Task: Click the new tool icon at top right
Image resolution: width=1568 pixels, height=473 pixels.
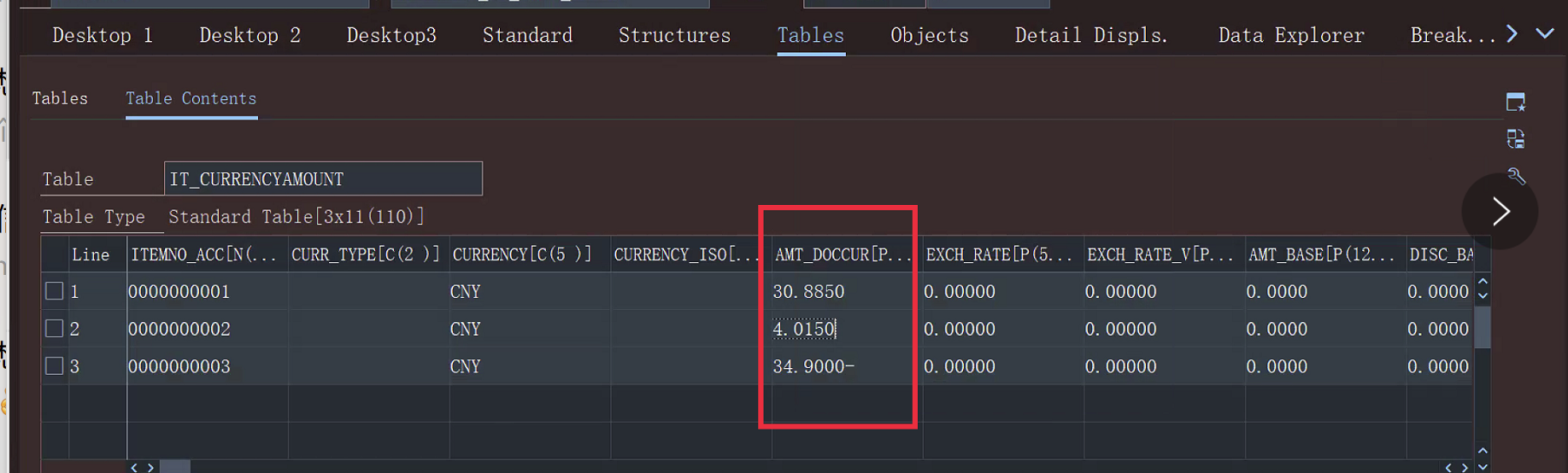Action: (x=1515, y=102)
